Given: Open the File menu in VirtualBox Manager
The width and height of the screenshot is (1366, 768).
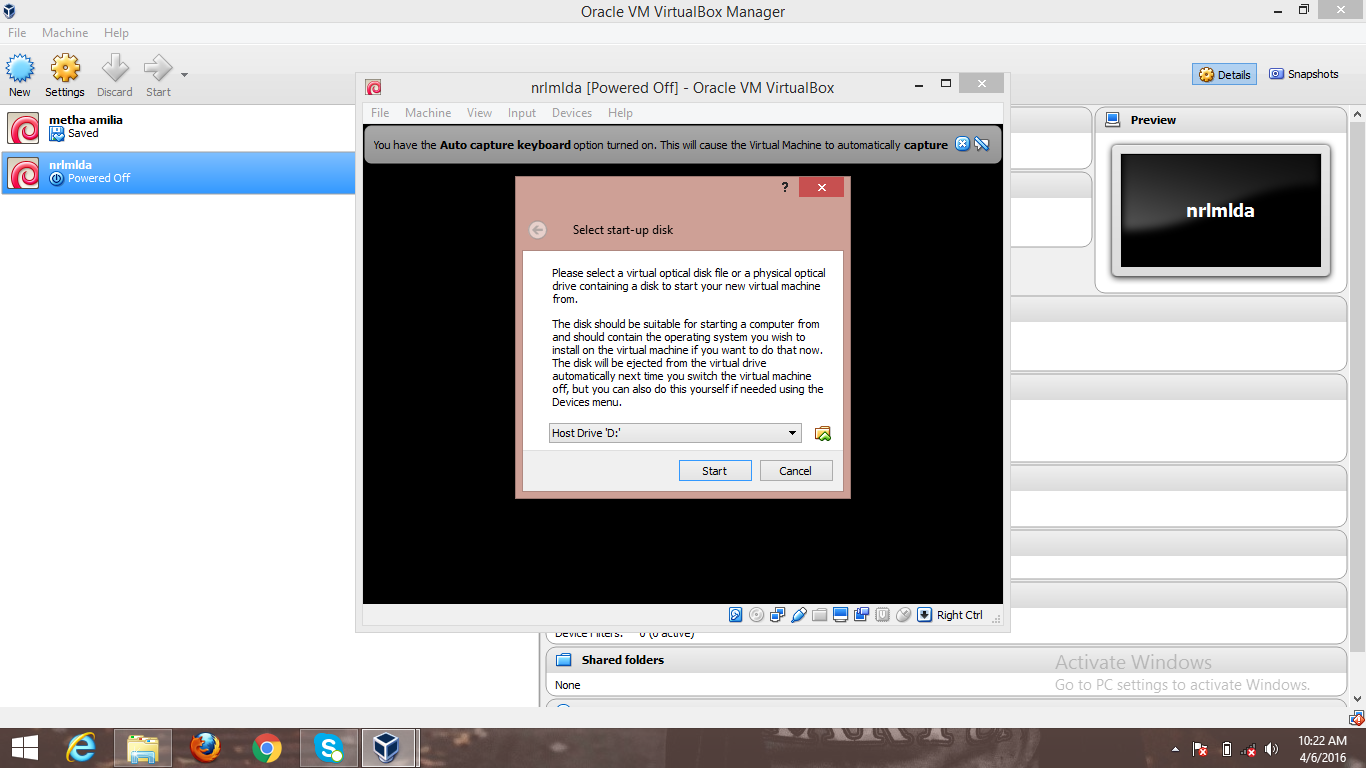Looking at the screenshot, I should coord(17,33).
